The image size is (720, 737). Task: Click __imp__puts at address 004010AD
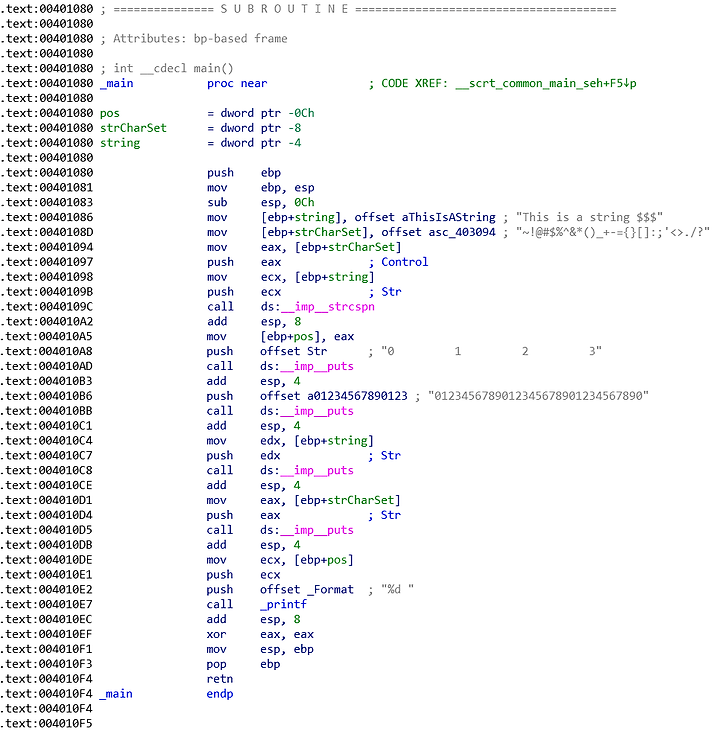coord(317,366)
